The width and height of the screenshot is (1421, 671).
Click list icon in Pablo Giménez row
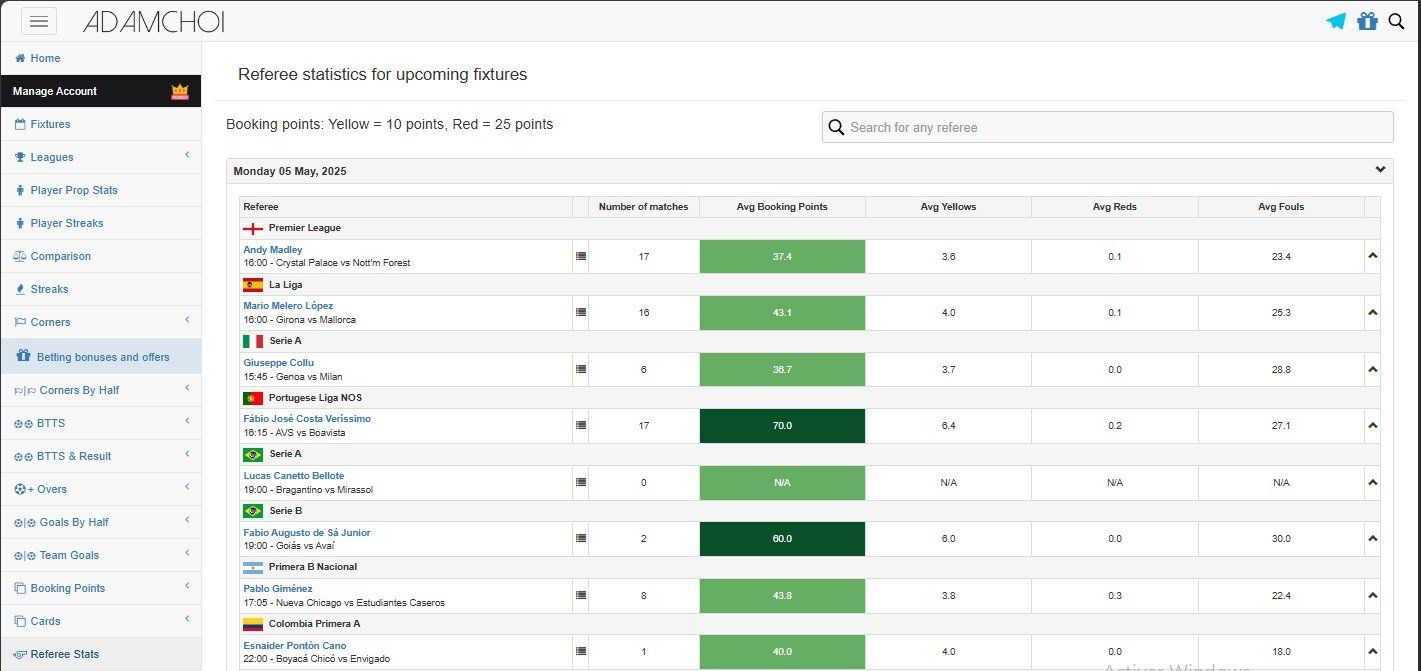[581, 595]
